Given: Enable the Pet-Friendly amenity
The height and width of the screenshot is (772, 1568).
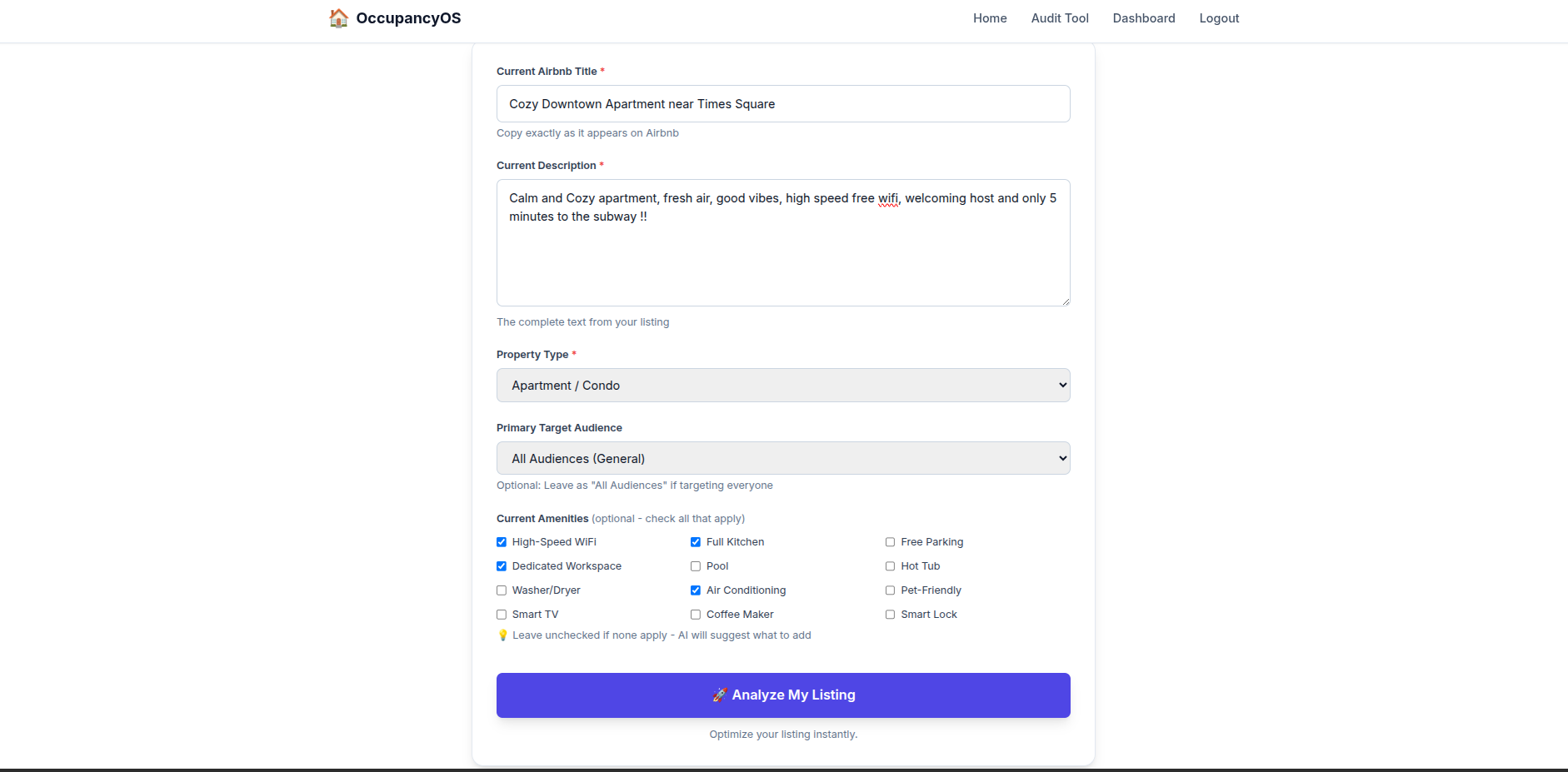Looking at the screenshot, I should point(890,590).
